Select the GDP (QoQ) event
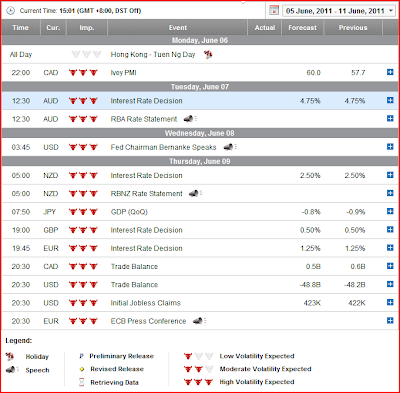 coord(129,212)
